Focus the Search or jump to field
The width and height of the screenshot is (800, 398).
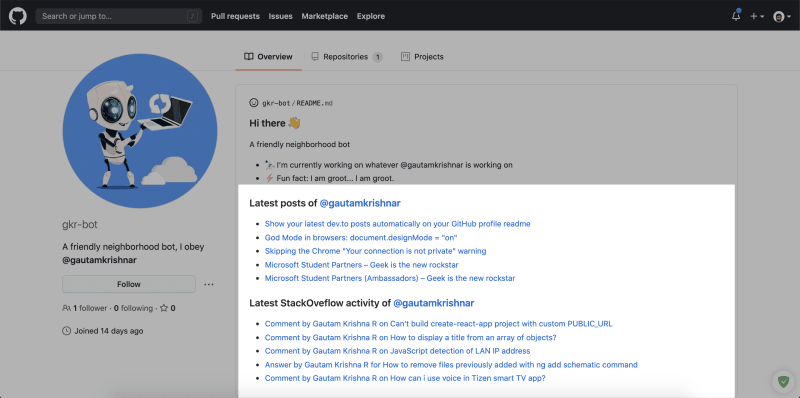coord(118,16)
